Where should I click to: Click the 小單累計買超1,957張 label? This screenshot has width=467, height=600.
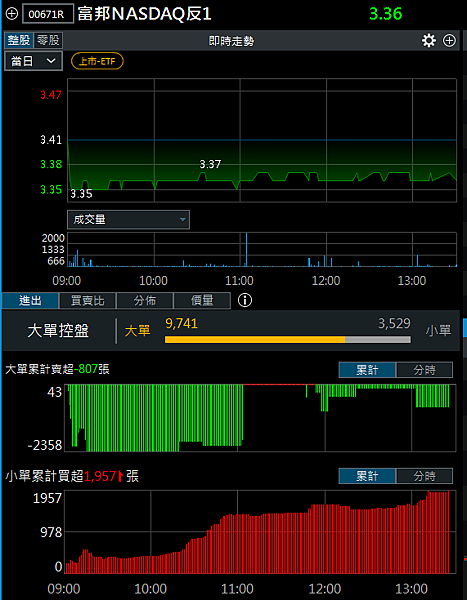[72, 476]
